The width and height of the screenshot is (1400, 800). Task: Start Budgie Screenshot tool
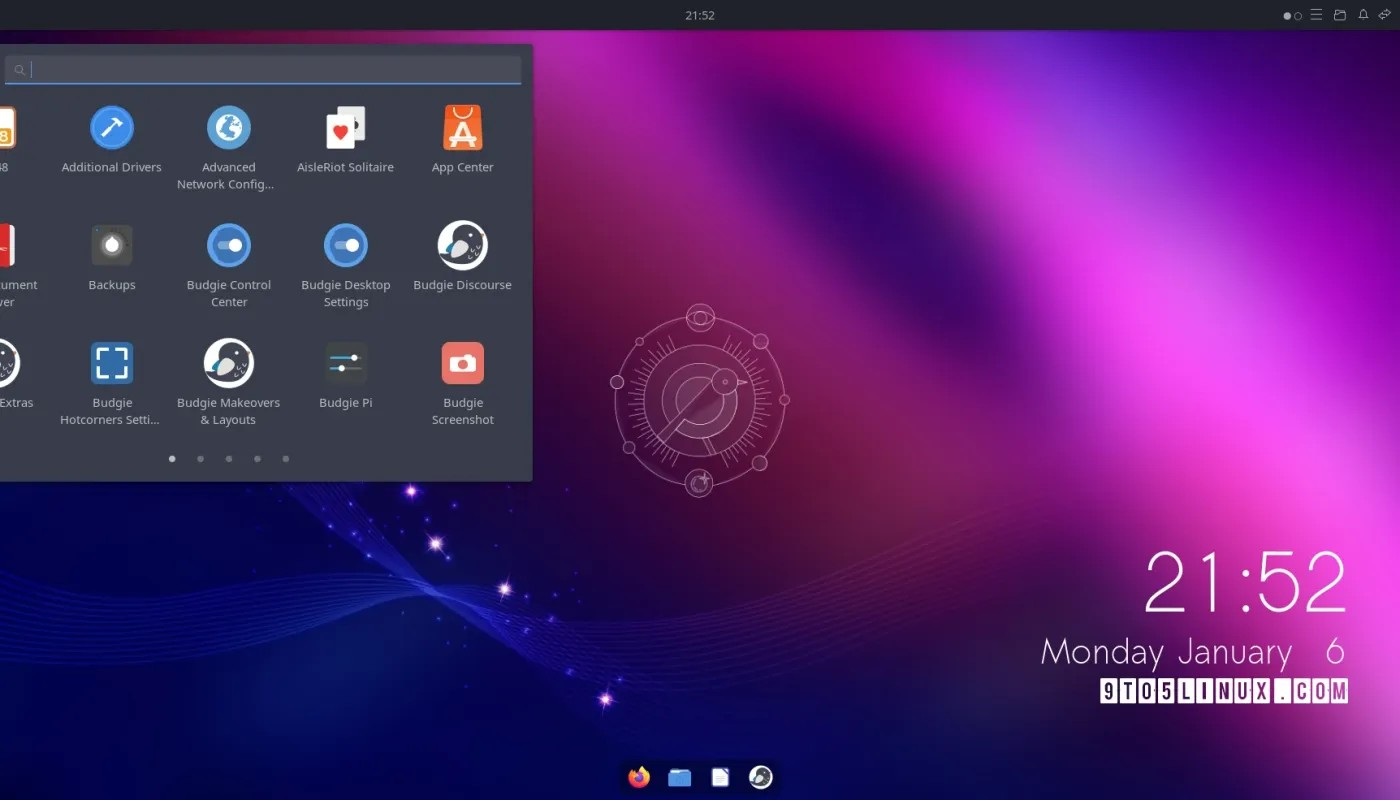click(x=462, y=363)
